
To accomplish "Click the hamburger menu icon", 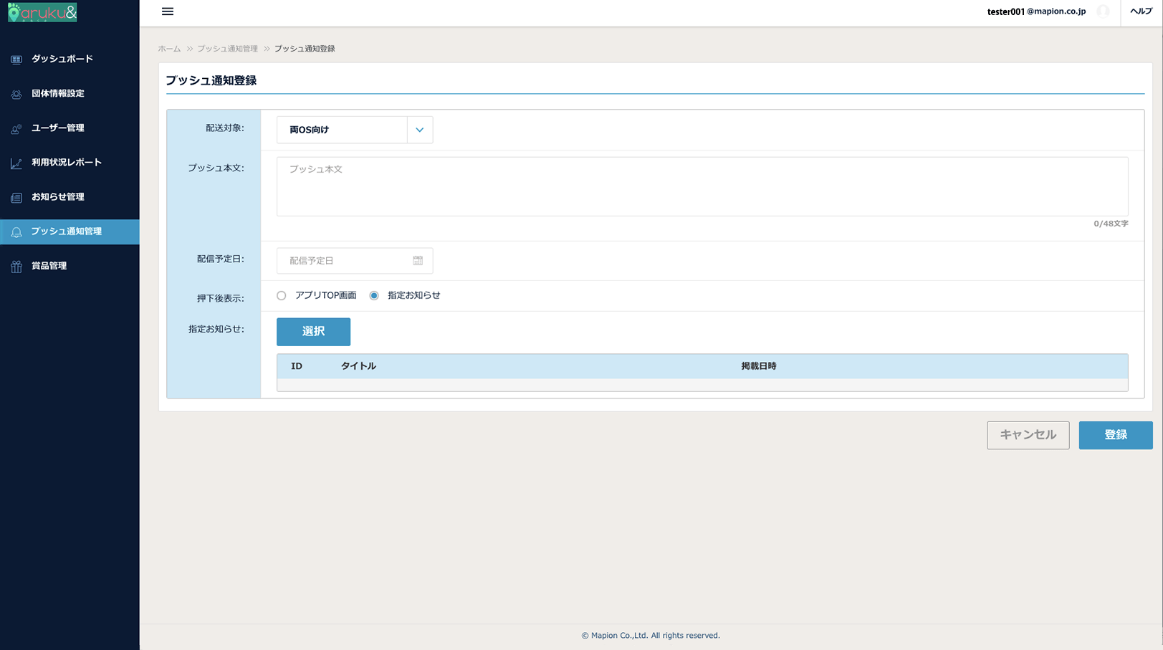I will [167, 12].
